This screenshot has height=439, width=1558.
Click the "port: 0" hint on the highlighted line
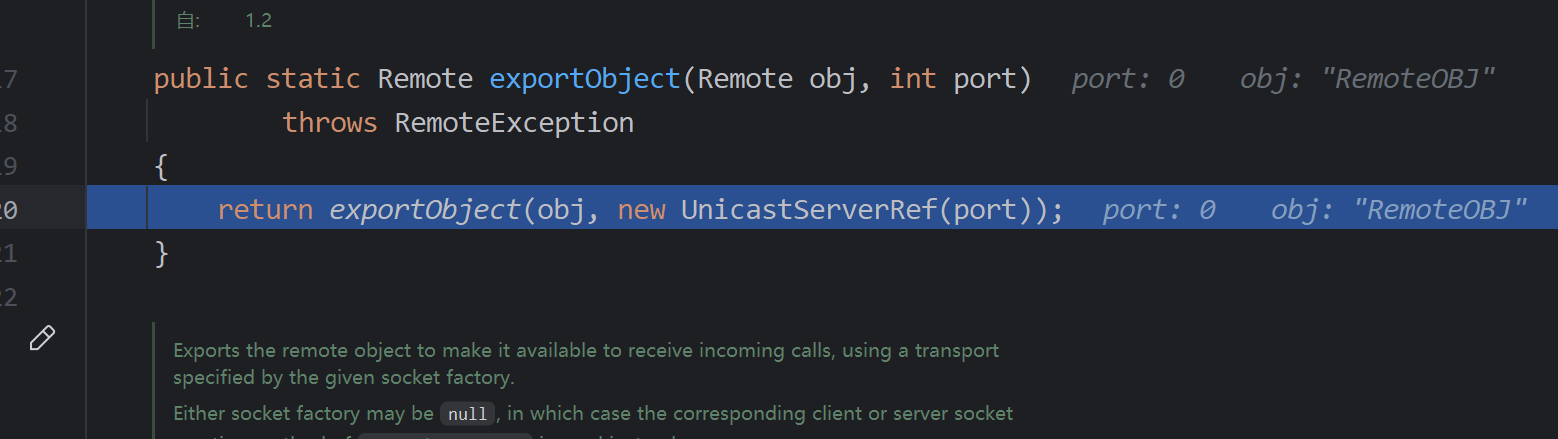tap(1159, 210)
